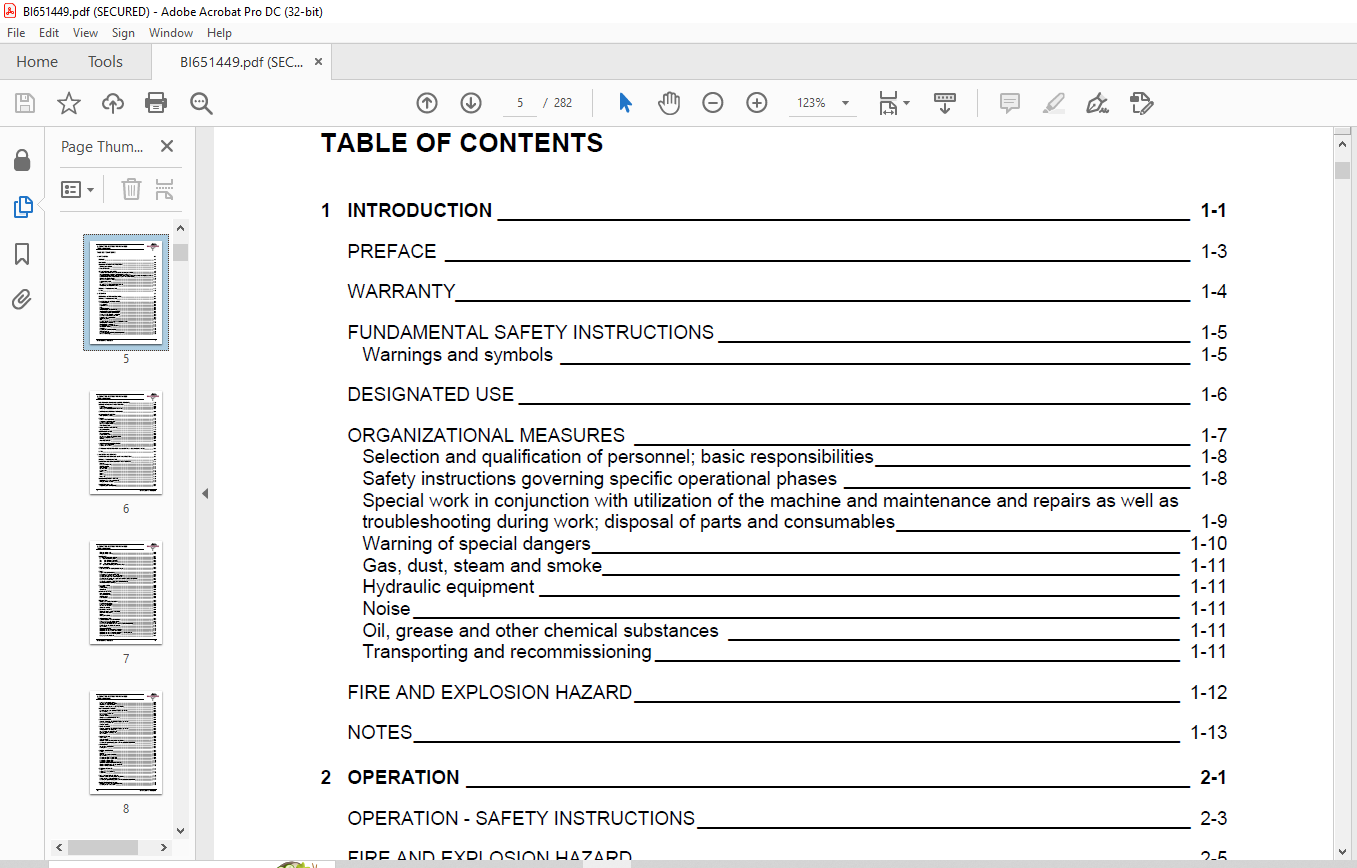Toggle Page Thumbnails panel icon
Viewport: 1357px width, 868px height.
coord(22,207)
